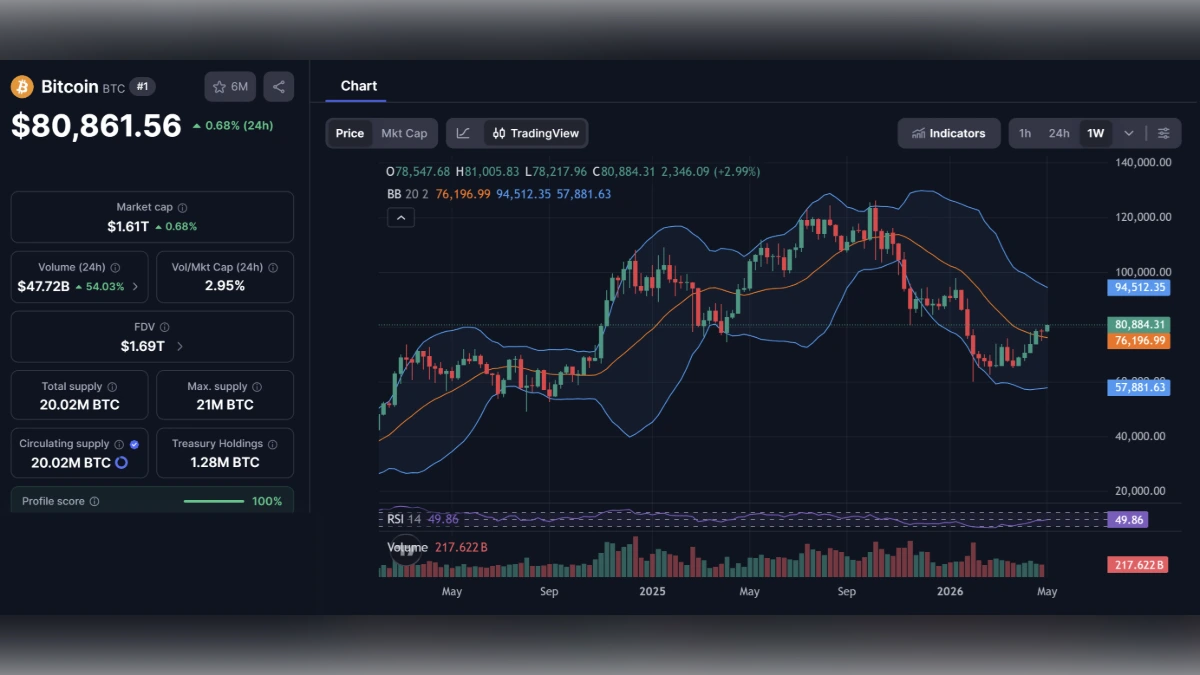Click the 1.28M BTC treasury holdings value

[225, 462]
